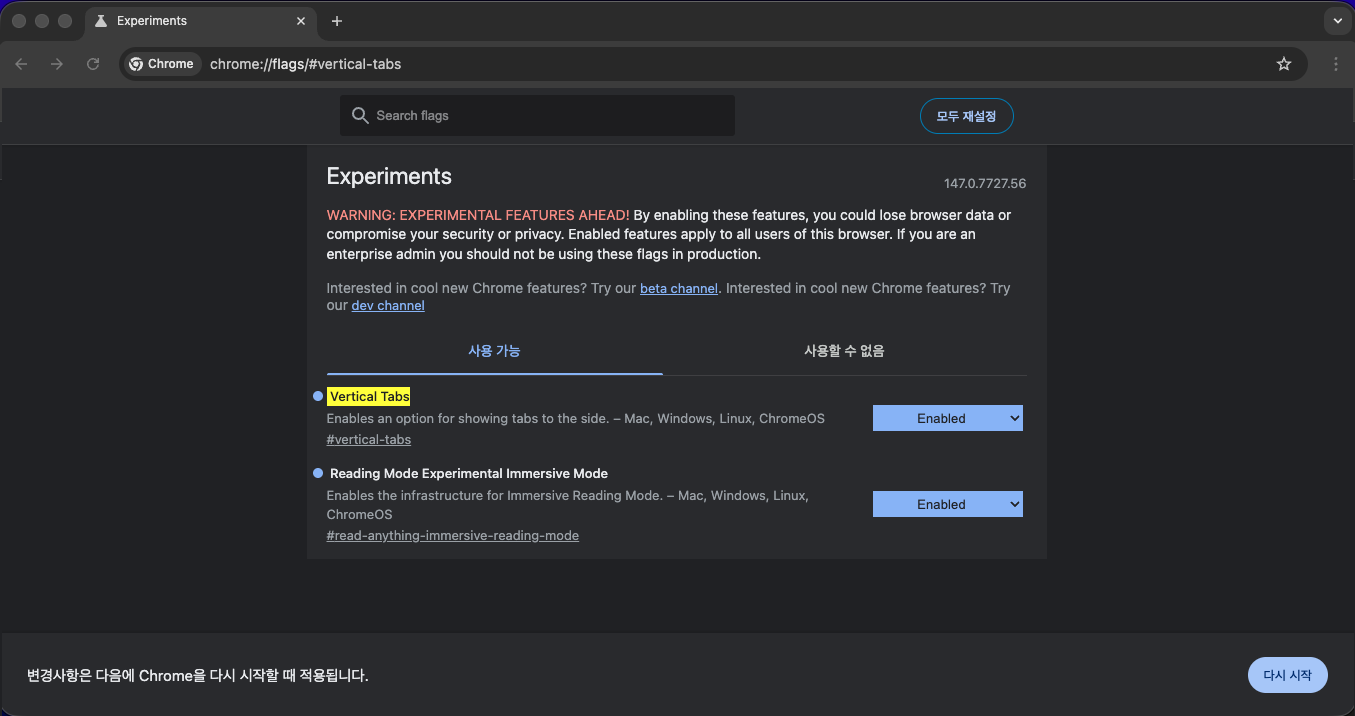Switch to the 사용할 수 없음 tab
1355x716 pixels.
844,351
